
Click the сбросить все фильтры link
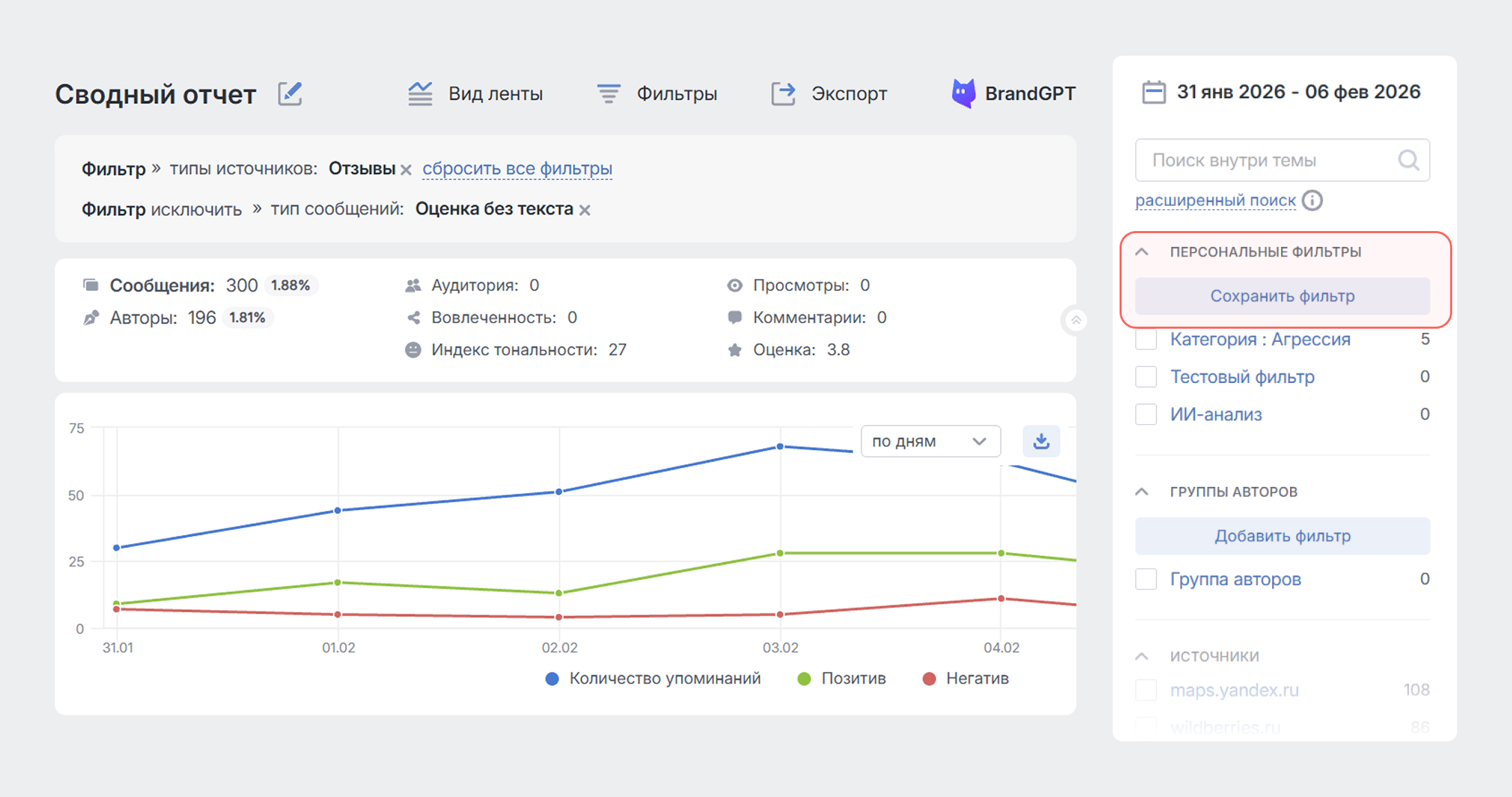coord(517,168)
